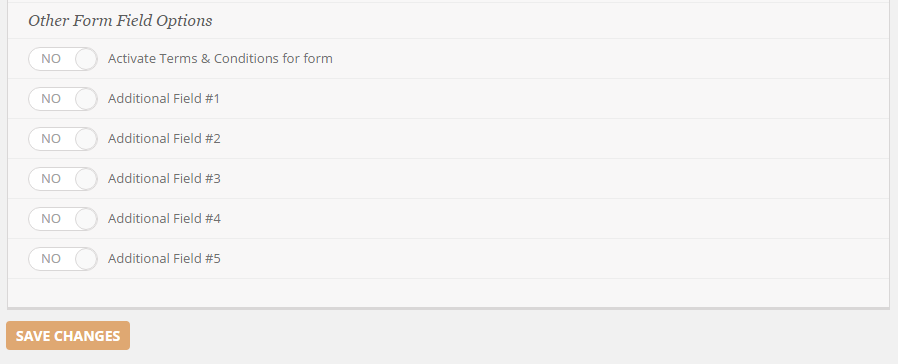Turn on Additional Field #1 switch
The image size is (898, 364).
click(x=63, y=99)
